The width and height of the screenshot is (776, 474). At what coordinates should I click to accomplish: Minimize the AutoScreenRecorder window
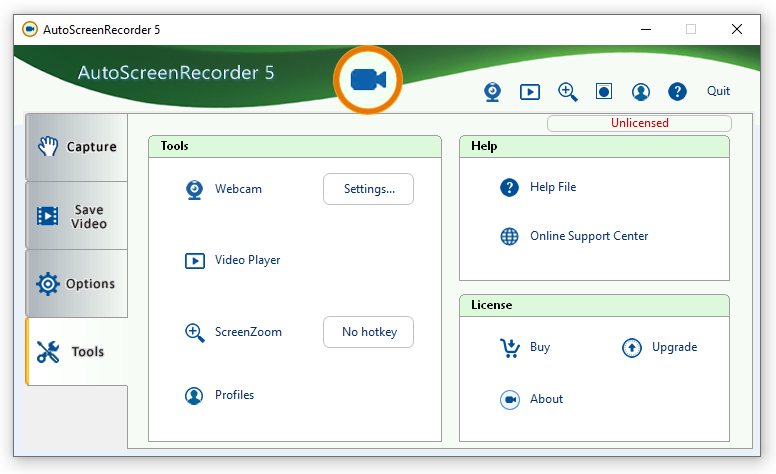(646, 29)
